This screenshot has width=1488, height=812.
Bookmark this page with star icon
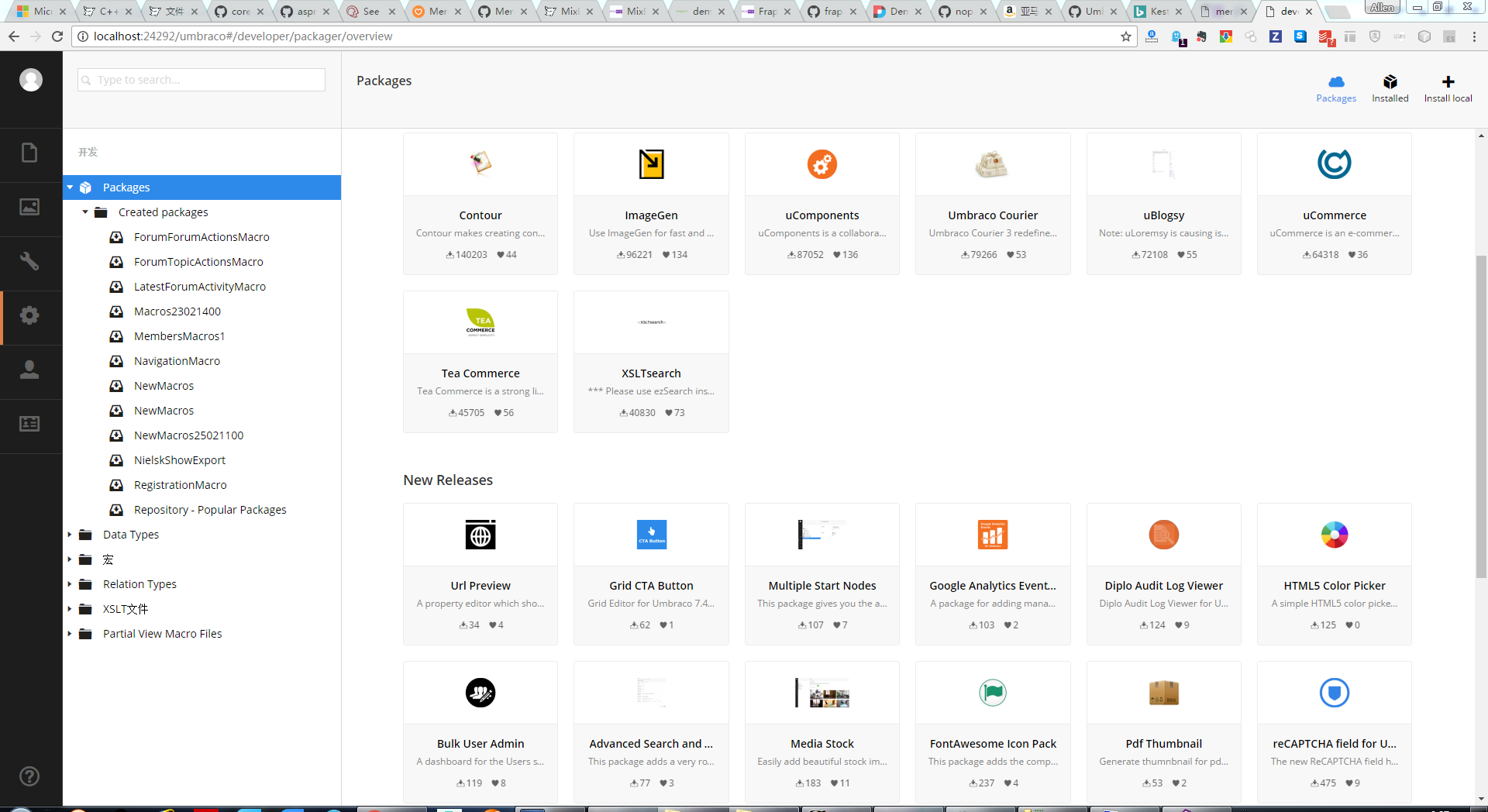[1125, 36]
